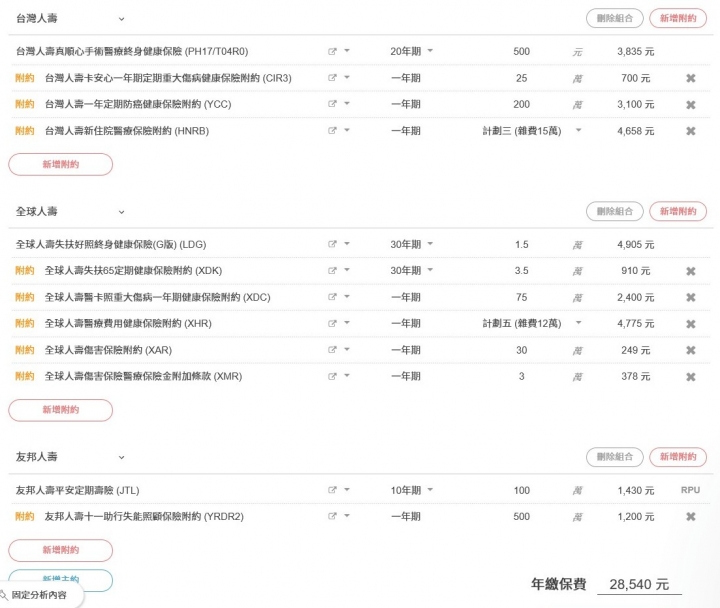Click 新增附約 button below XMR row
The height and width of the screenshot is (608, 720).
click(x=61, y=410)
